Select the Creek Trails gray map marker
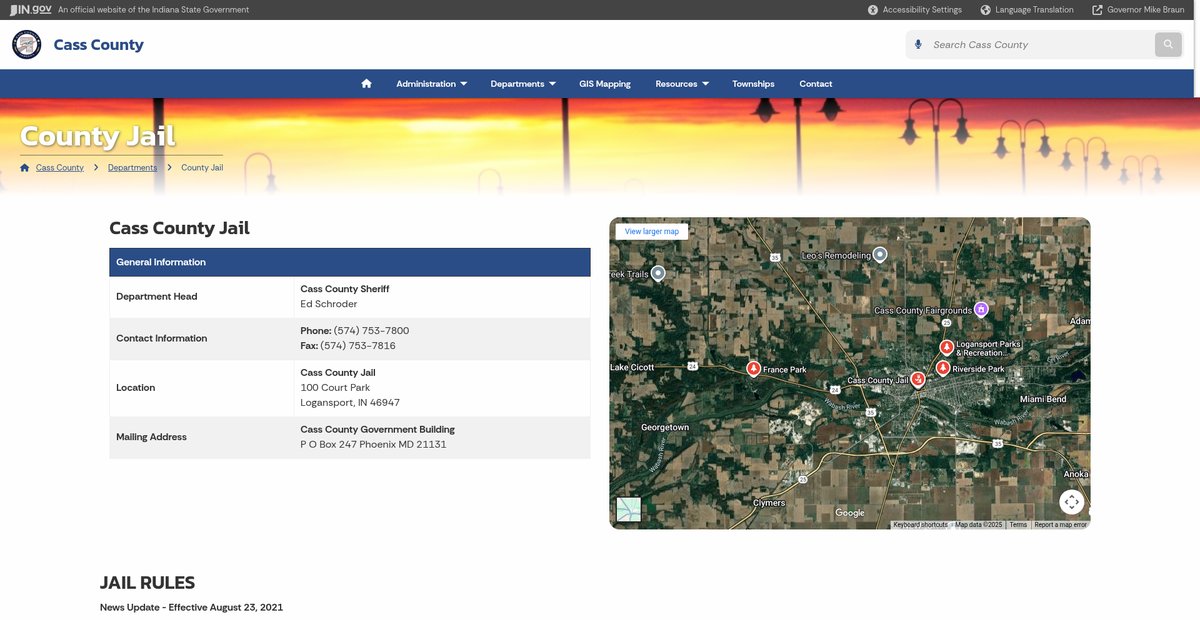 pos(658,273)
